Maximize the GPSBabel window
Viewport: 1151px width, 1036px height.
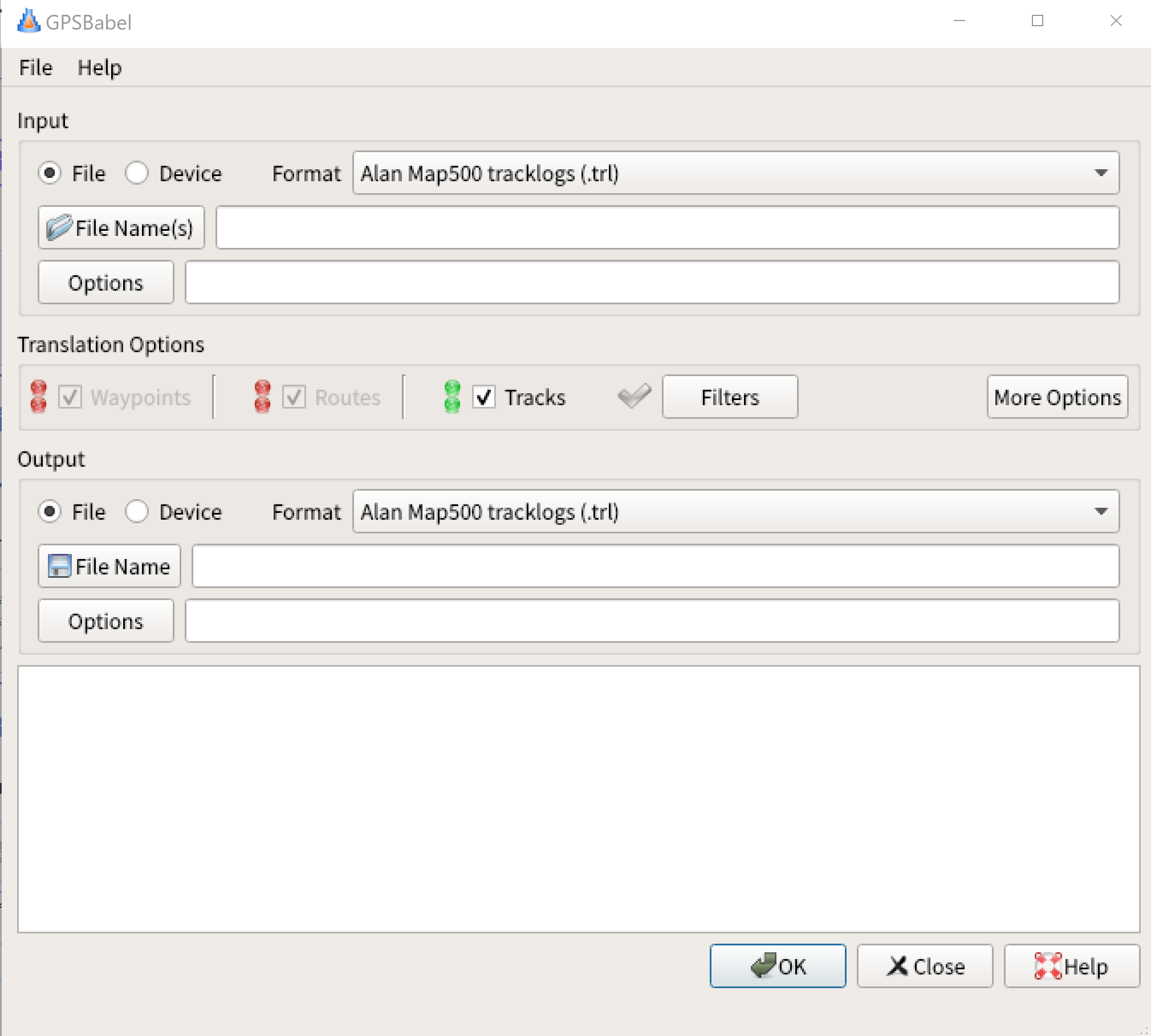(x=1038, y=21)
